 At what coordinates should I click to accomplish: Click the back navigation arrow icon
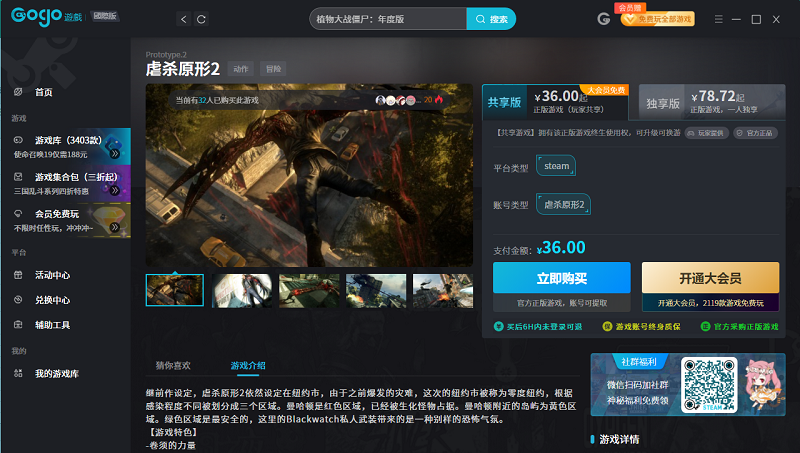[184, 19]
